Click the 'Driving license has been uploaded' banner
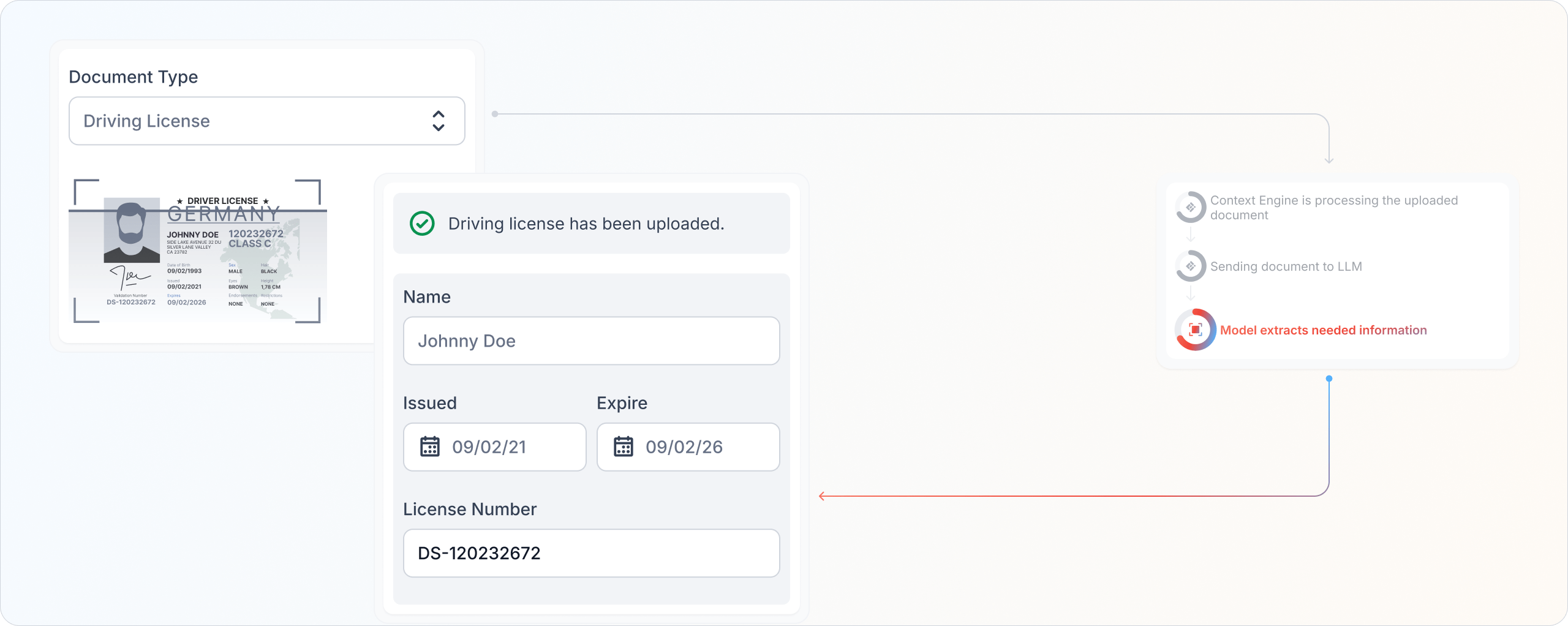 tap(592, 224)
